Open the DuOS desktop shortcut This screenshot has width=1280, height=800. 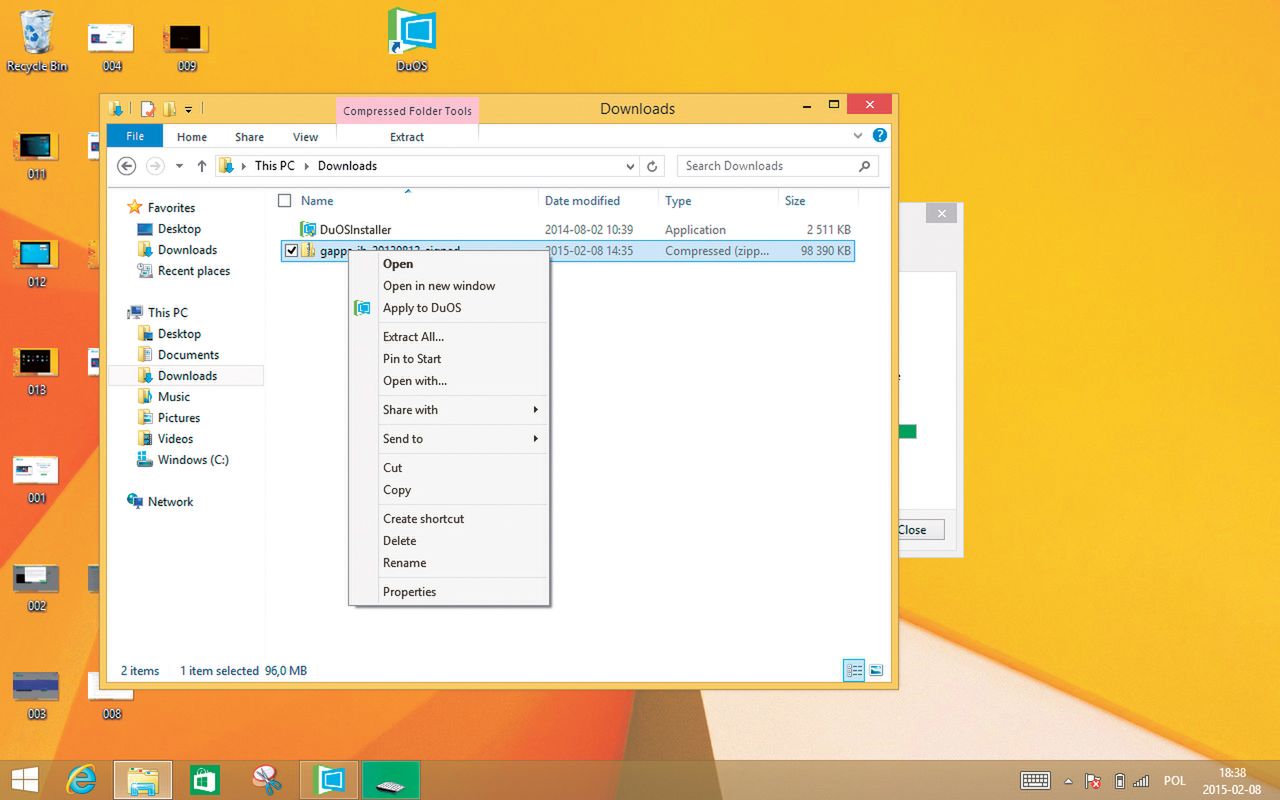tap(412, 40)
